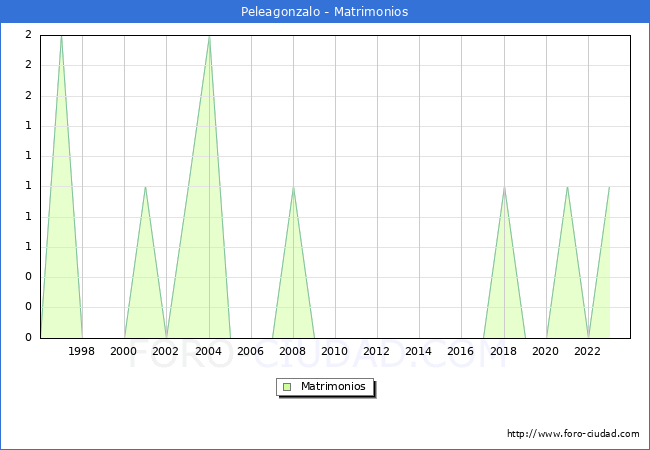The width and height of the screenshot is (650, 450).
Task: Click the 2020 x-axis label
Action: point(545,351)
